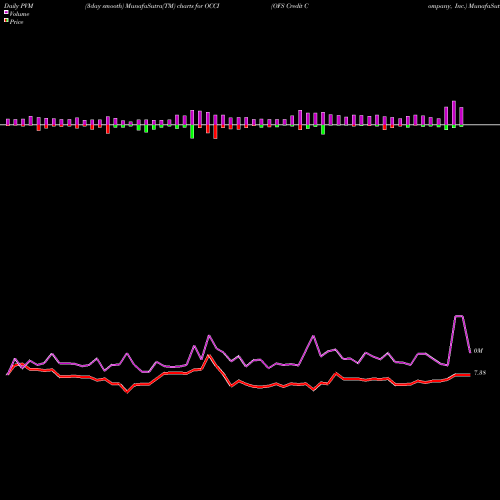500x500 pixels.
Task: Click the '7.88' price value label
Action: pos(480,373)
